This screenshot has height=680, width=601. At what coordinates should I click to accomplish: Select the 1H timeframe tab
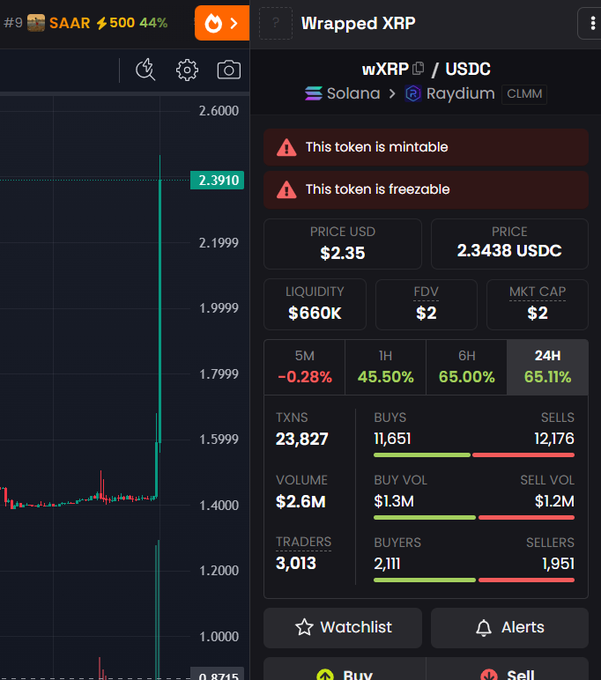coord(385,367)
